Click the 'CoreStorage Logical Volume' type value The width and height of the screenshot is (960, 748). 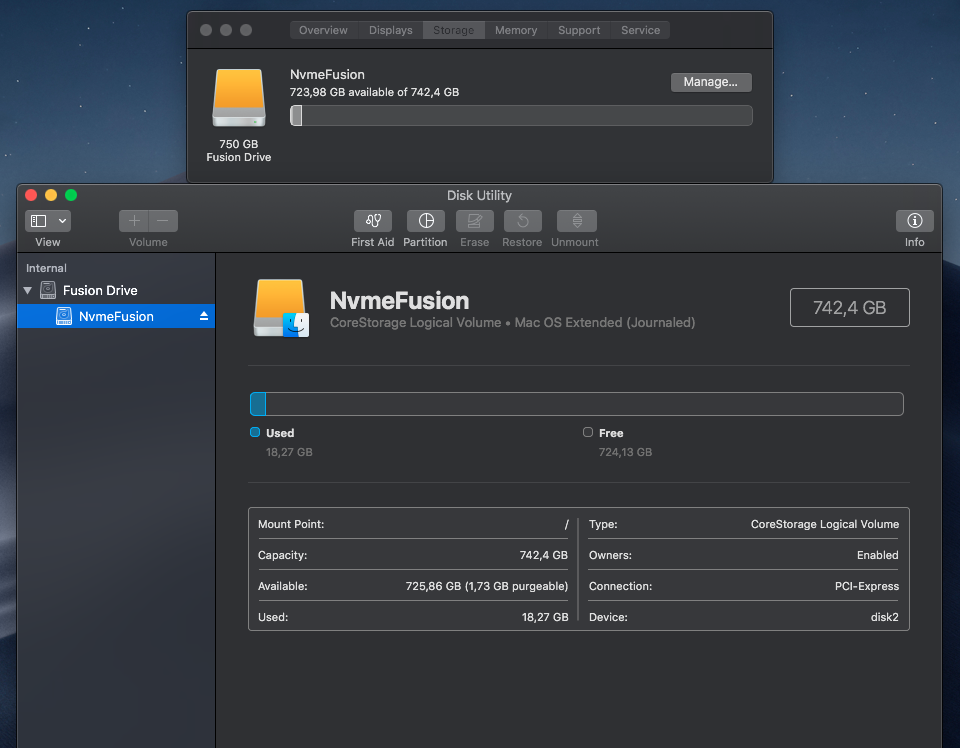825,524
